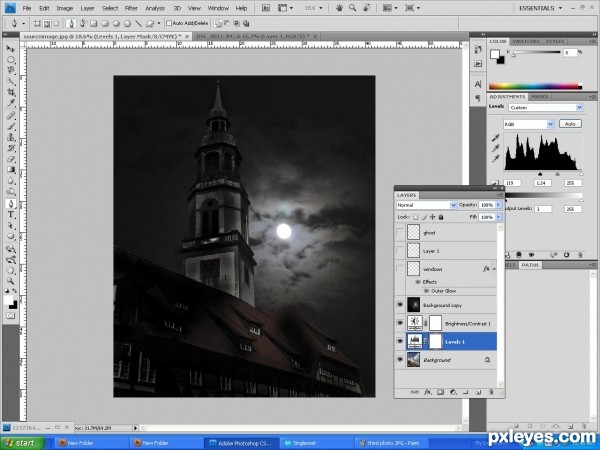This screenshot has width=600, height=450.
Task: Click the shadow input level field 119
Action: point(513,183)
